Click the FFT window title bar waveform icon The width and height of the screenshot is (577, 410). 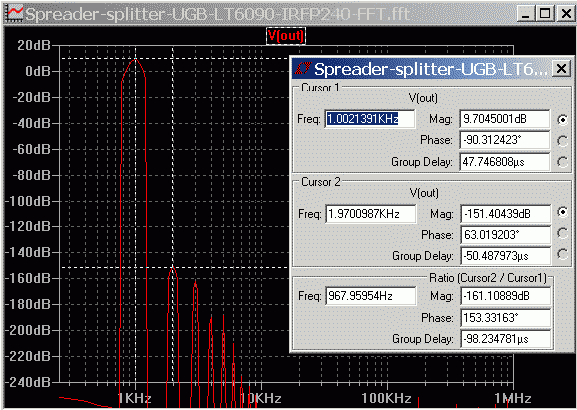(15, 14)
